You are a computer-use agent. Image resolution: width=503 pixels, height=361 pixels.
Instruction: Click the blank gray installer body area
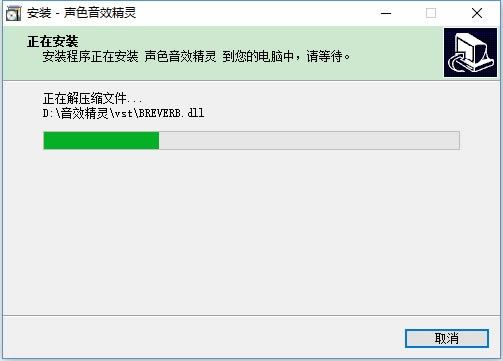pyautogui.click(x=252, y=233)
